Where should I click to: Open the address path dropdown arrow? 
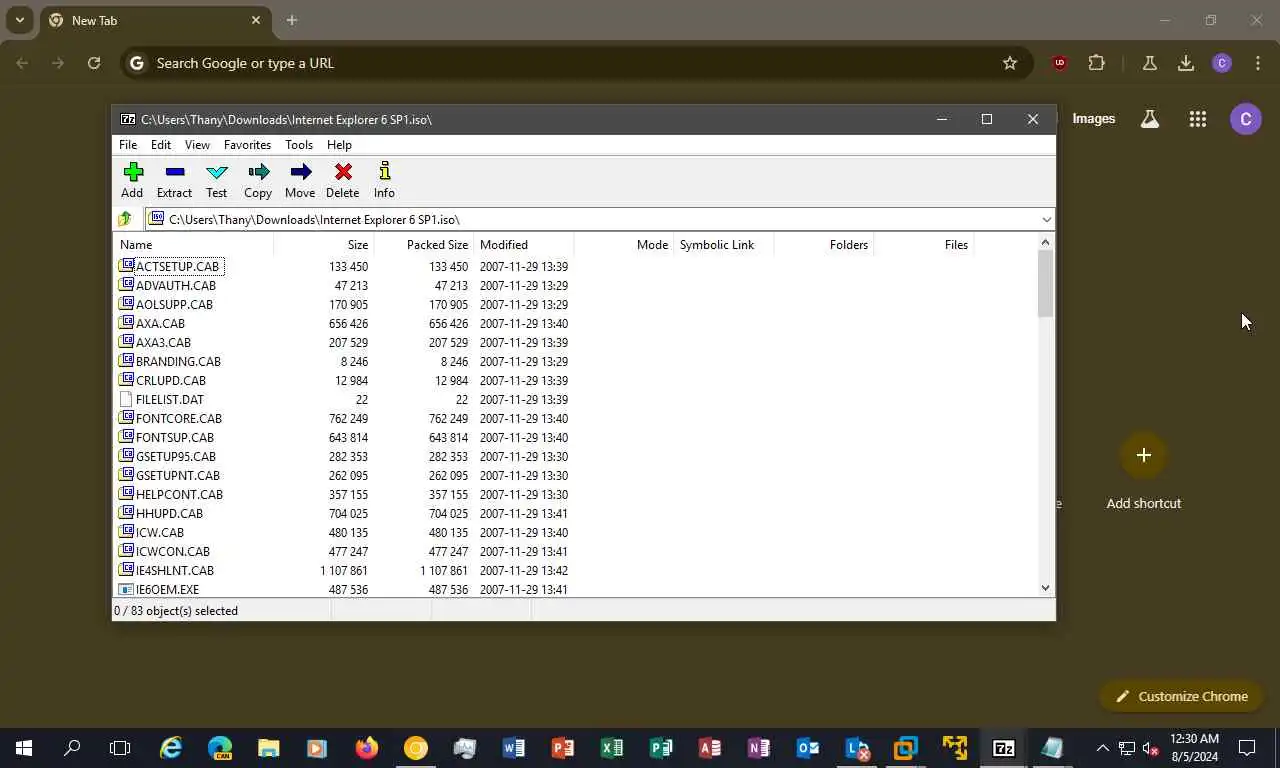(1046, 220)
